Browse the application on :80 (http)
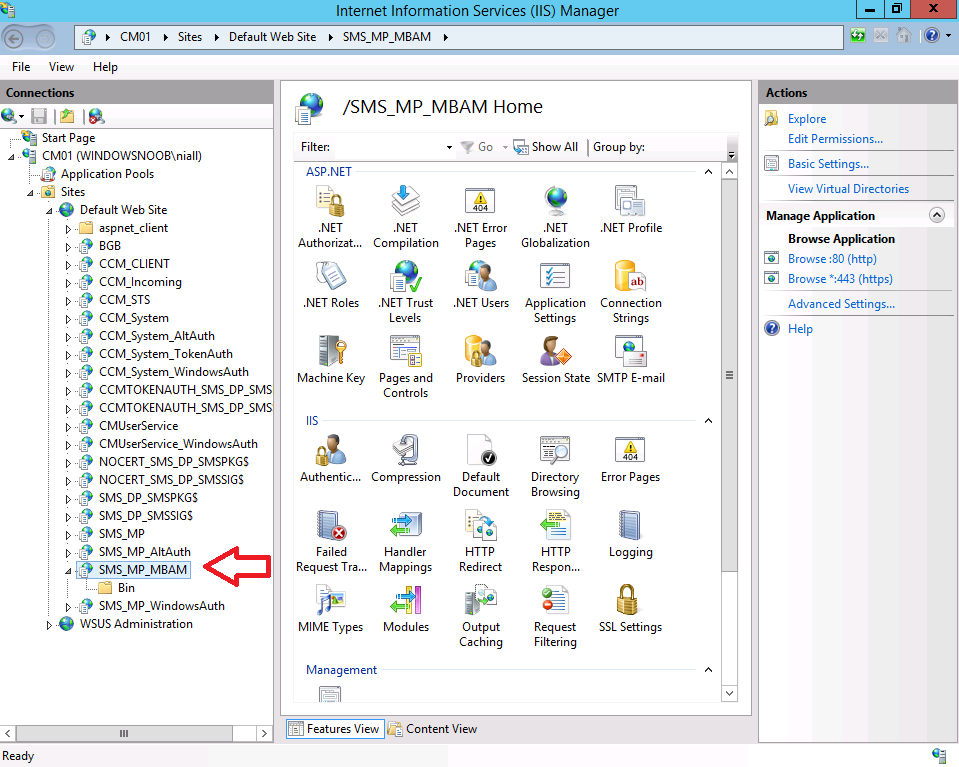 click(832, 259)
